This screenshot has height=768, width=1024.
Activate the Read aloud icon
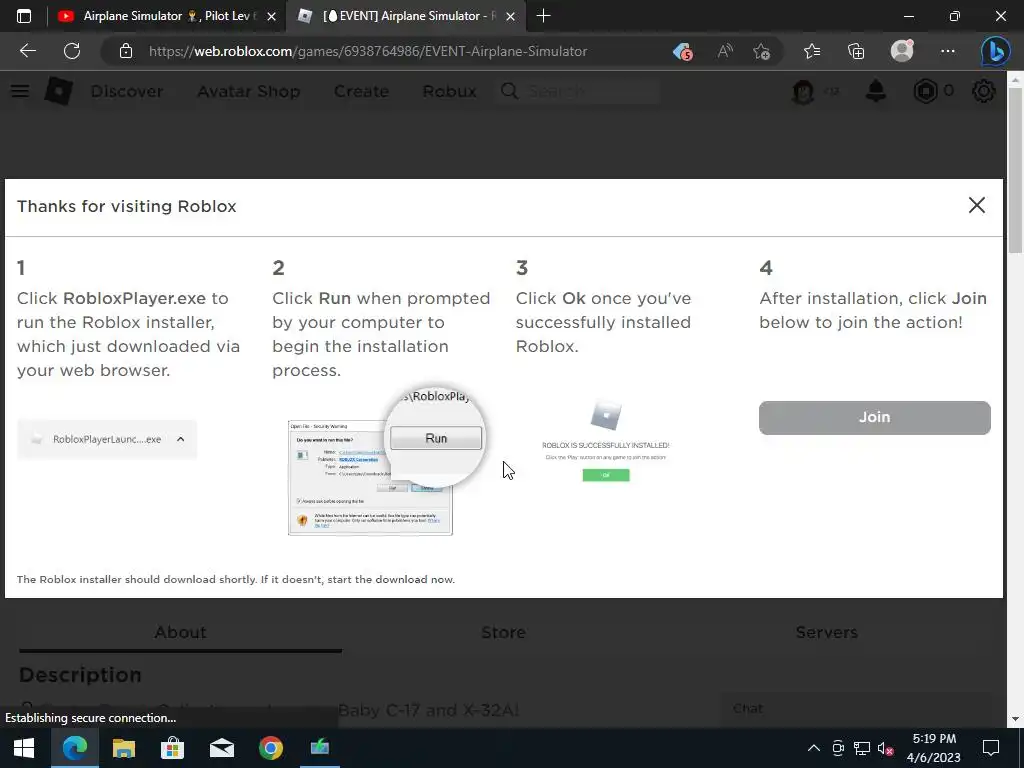click(725, 51)
